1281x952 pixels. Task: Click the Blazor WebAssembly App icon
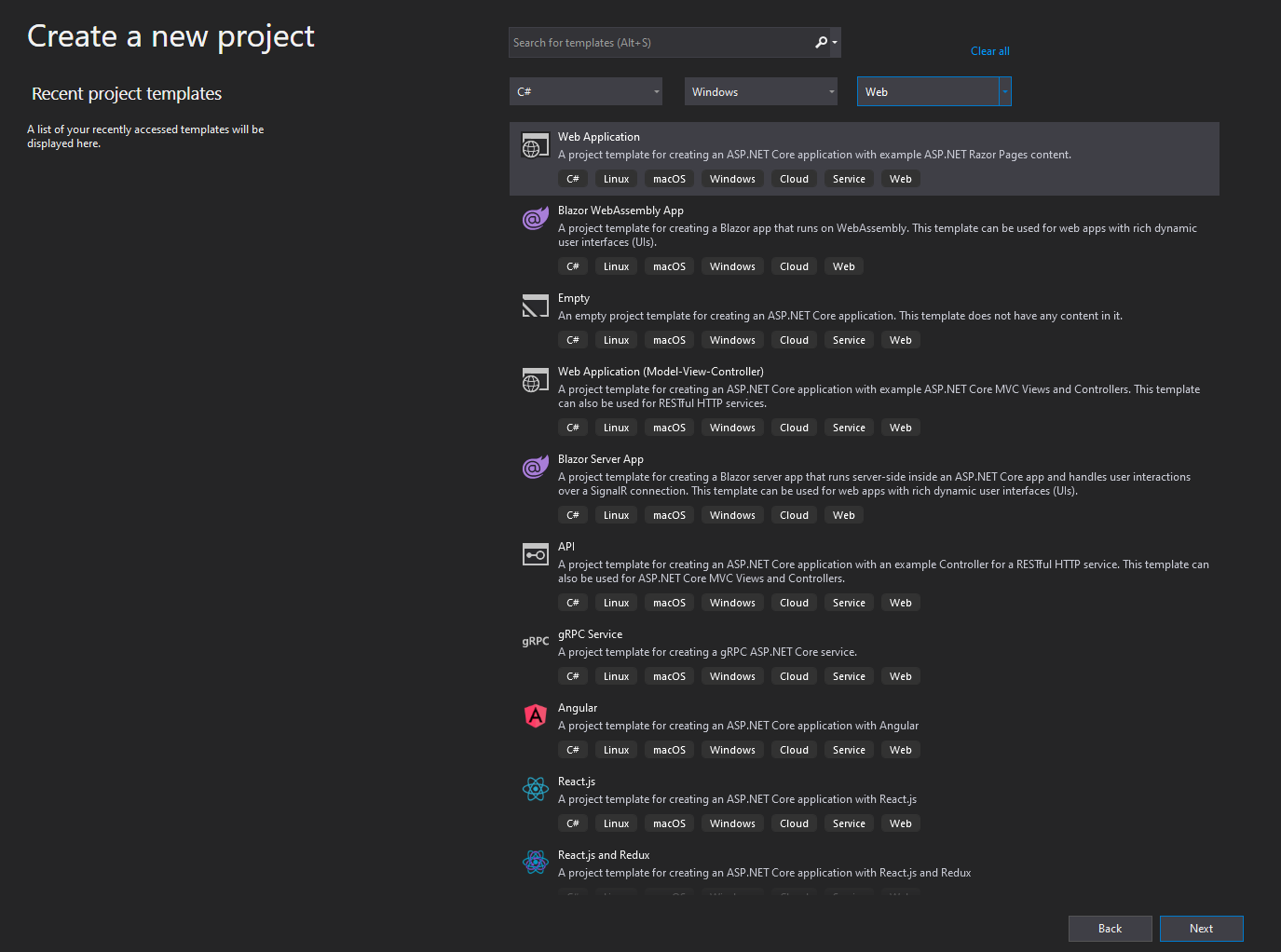click(535, 219)
